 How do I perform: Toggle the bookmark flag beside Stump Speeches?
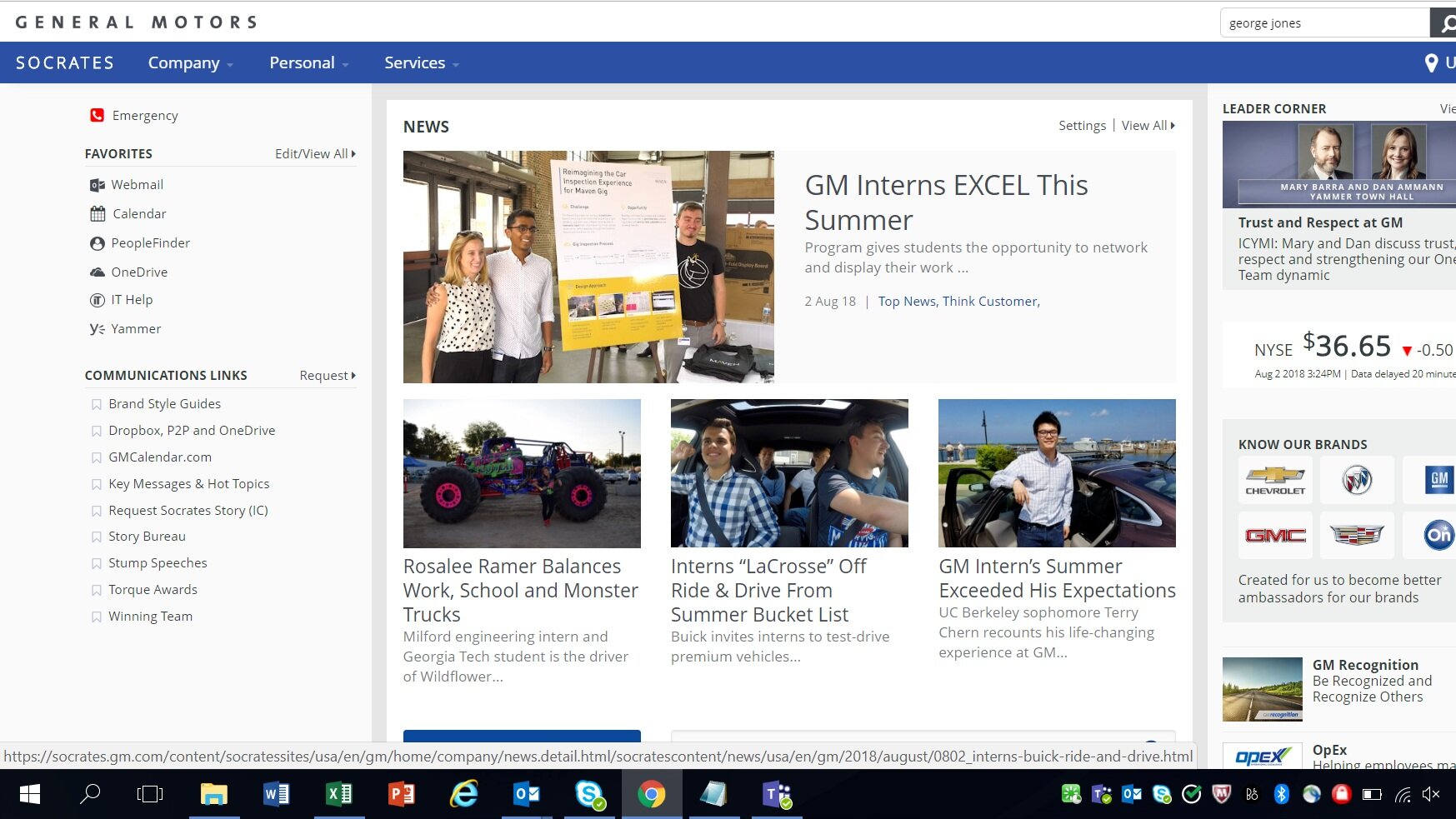click(x=97, y=563)
